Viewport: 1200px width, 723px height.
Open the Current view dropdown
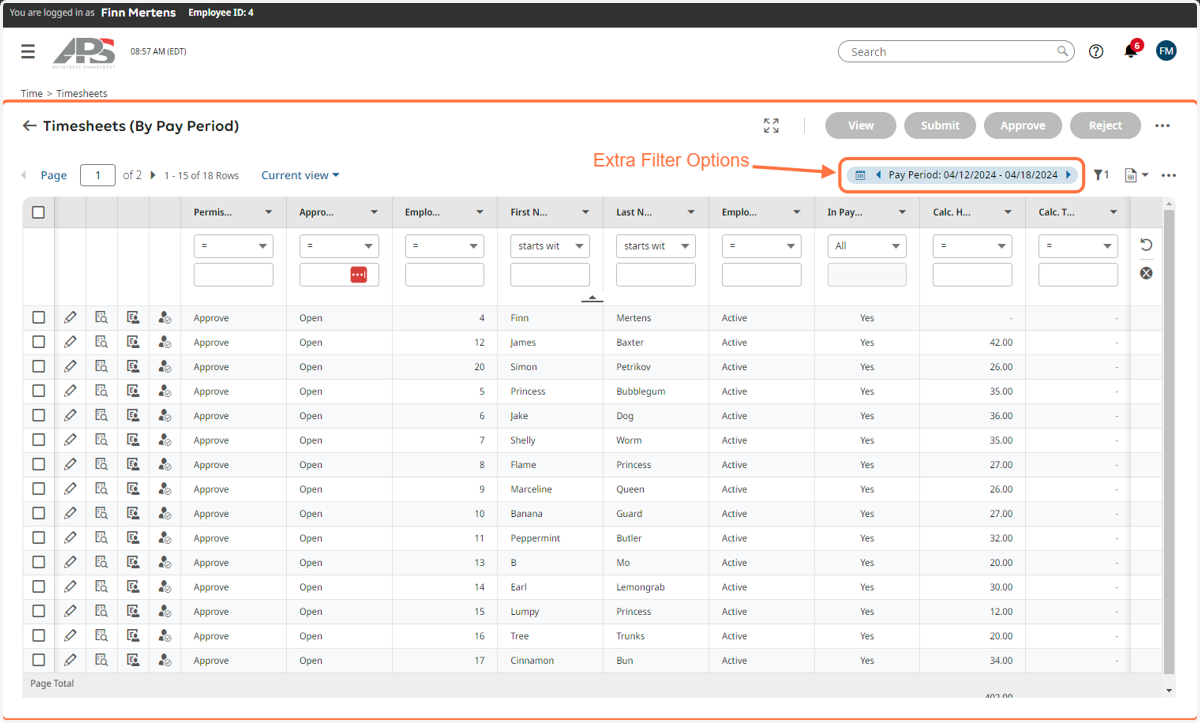coord(300,175)
